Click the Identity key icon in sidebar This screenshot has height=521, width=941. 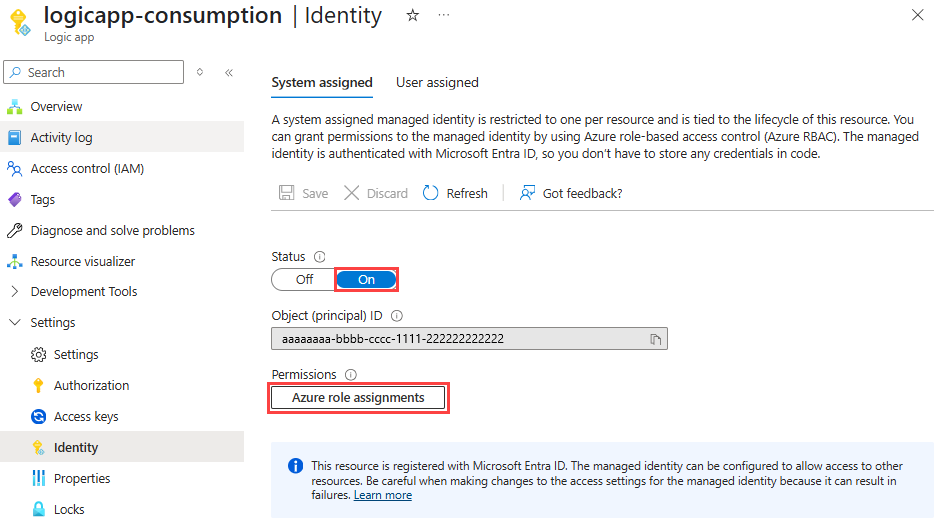pos(38,448)
